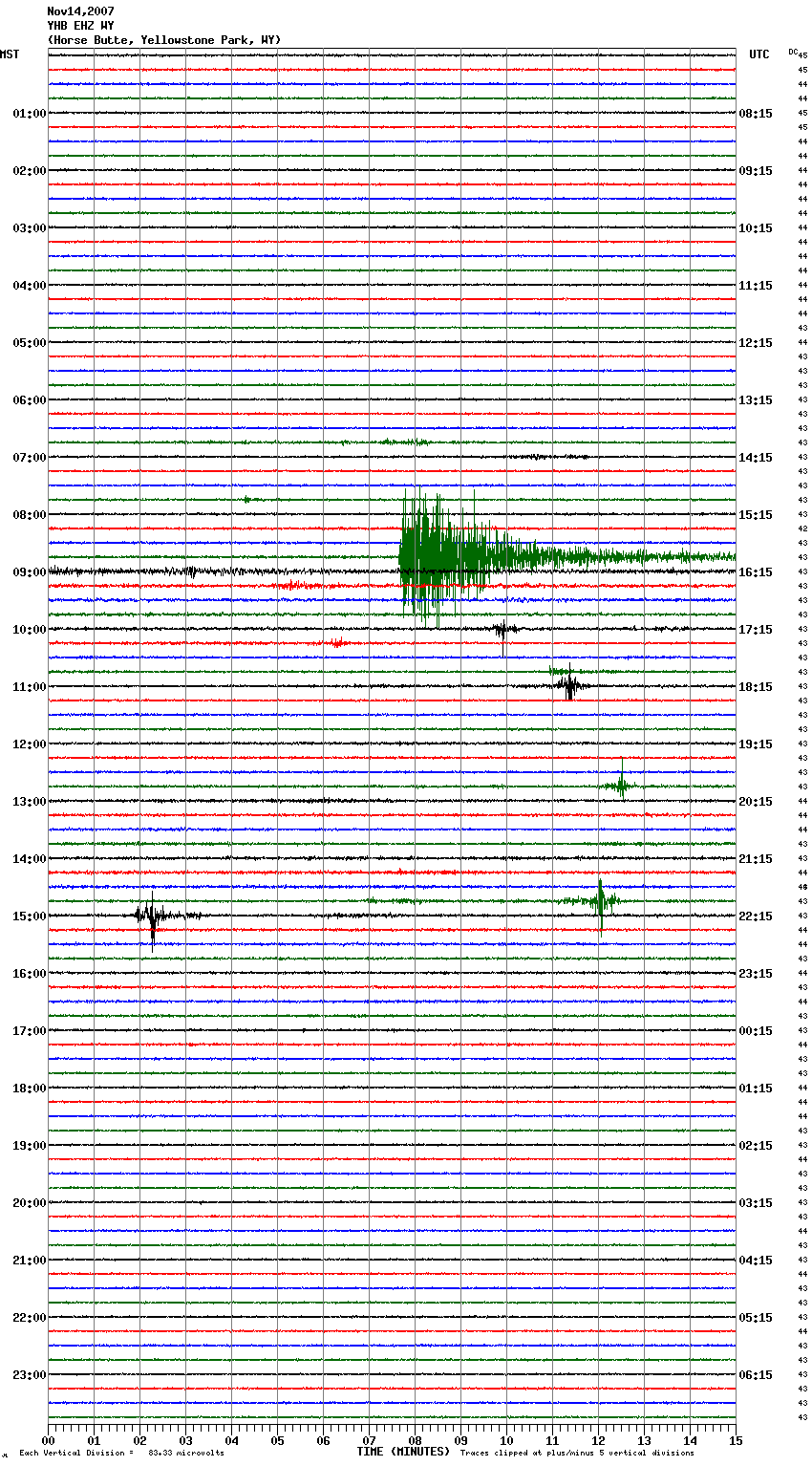Click the UTC label 13:15
The width and height of the screenshot is (812, 1466).
pyautogui.click(x=756, y=400)
